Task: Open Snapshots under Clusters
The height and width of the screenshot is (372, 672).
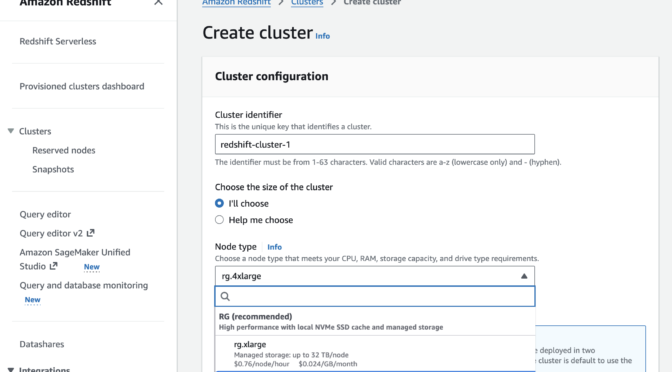Action: pyautogui.click(x=53, y=169)
